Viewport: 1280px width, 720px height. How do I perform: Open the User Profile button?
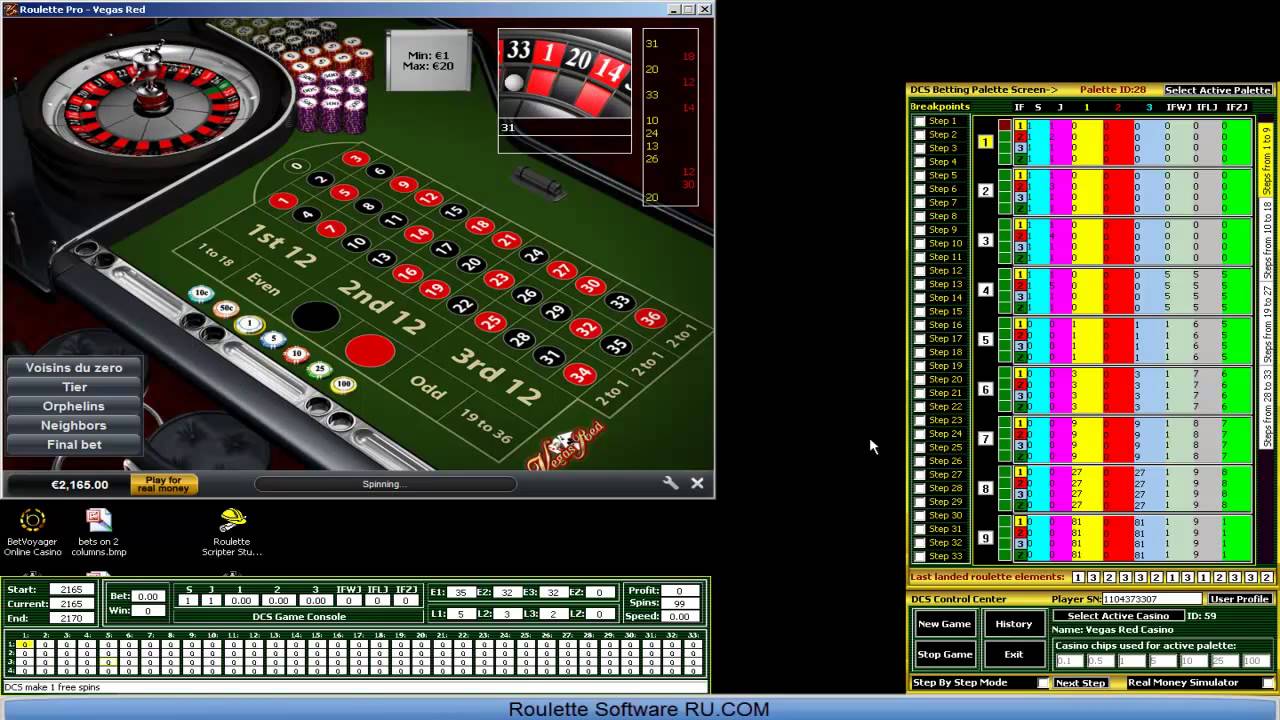point(1240,599)
